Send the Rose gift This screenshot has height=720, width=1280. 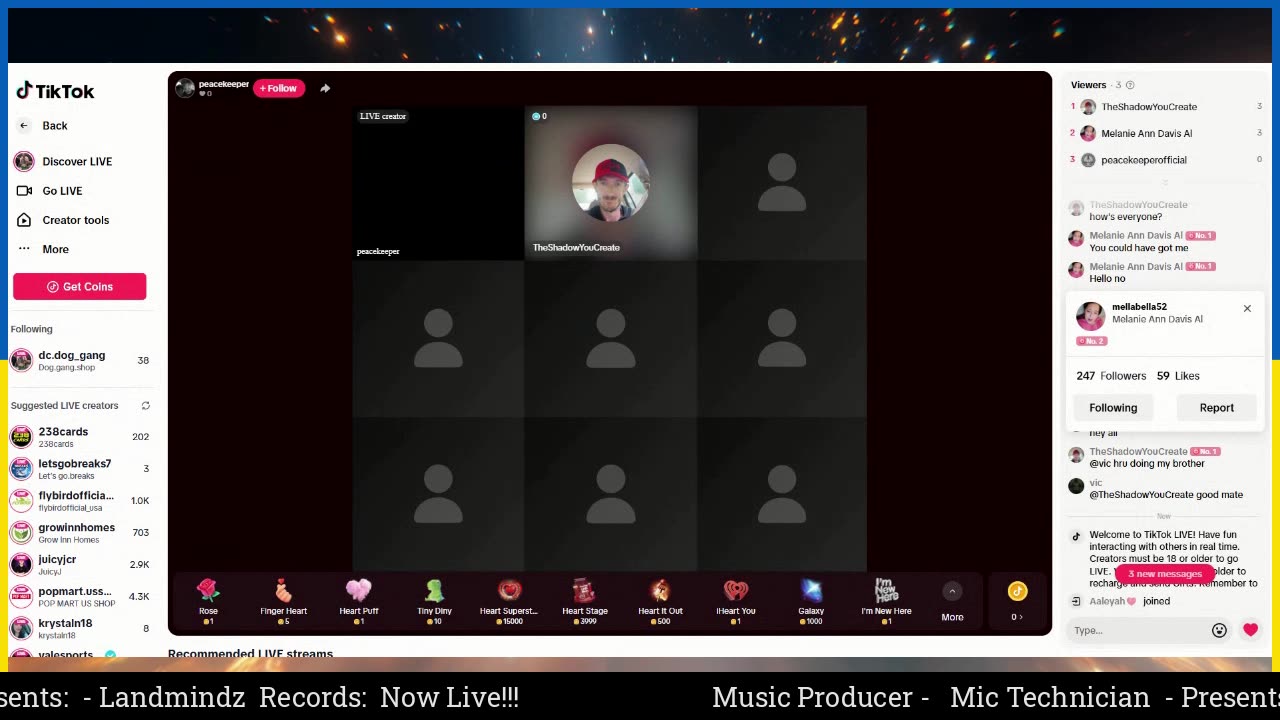click(208, 601)
